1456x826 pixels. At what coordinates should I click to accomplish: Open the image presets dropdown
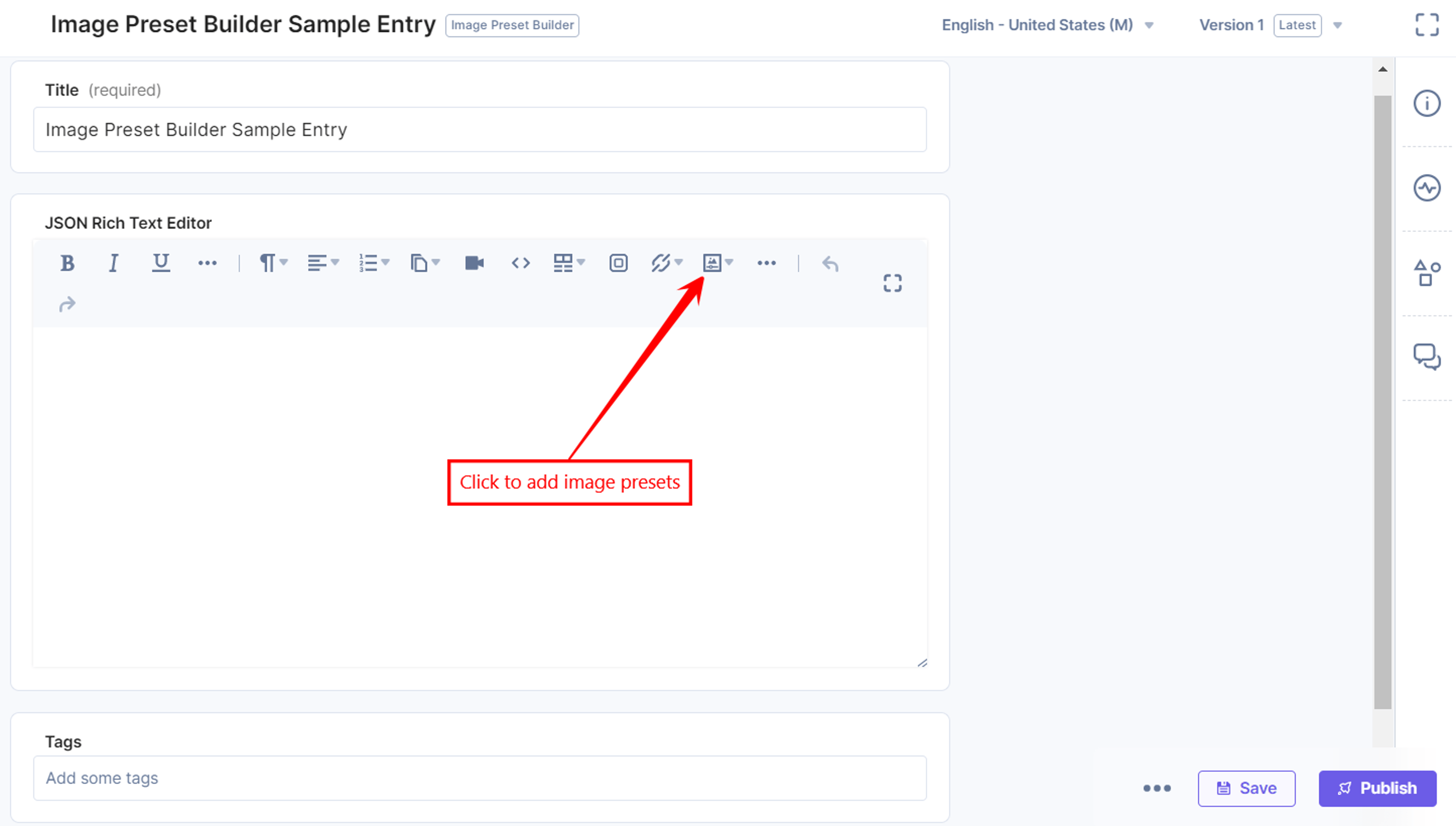719,263
